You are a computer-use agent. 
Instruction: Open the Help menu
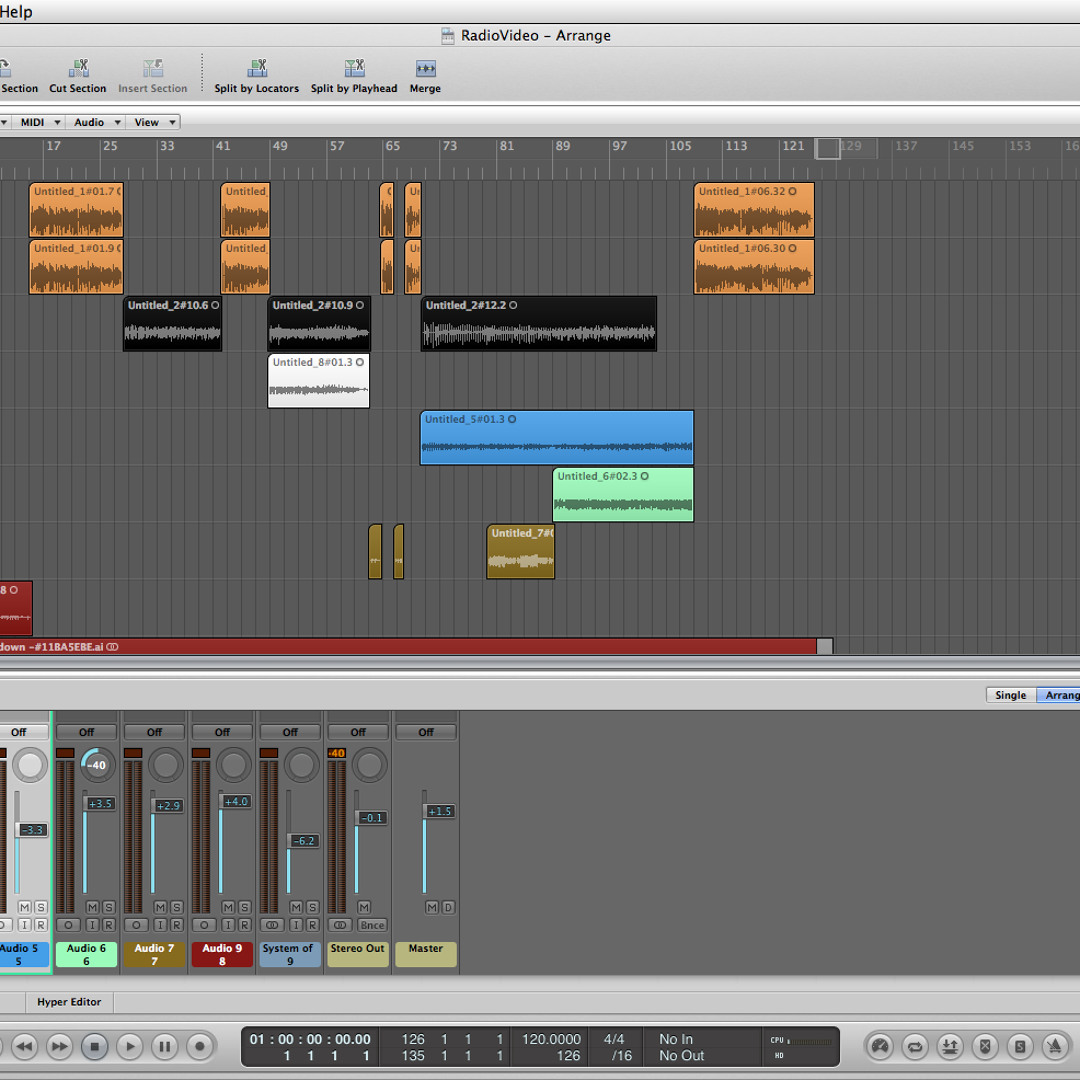16,12
